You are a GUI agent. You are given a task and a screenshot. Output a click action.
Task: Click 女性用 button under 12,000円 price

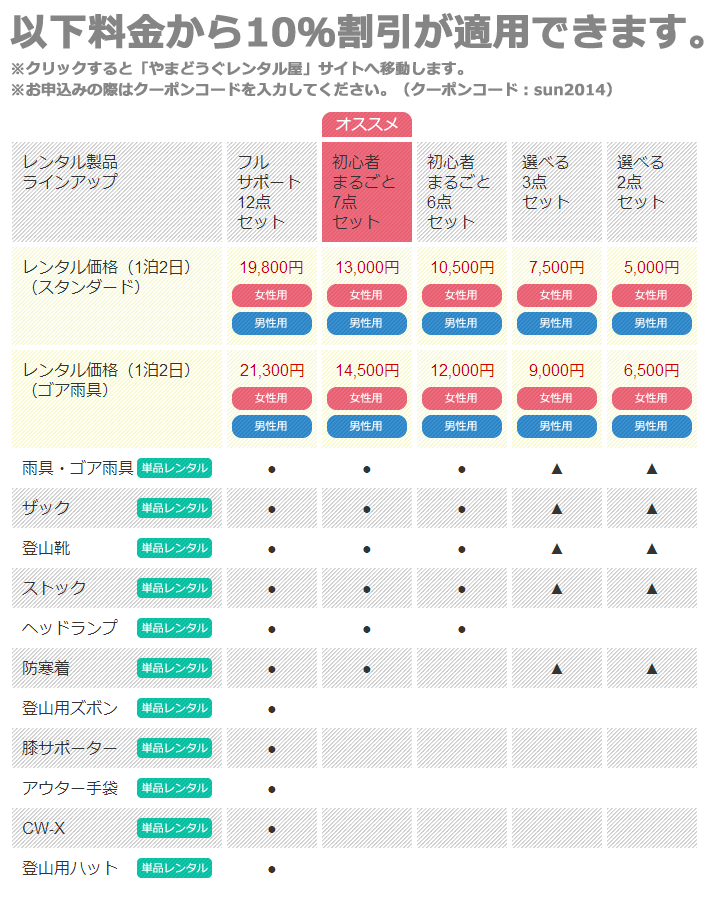(x=461, y=398)
